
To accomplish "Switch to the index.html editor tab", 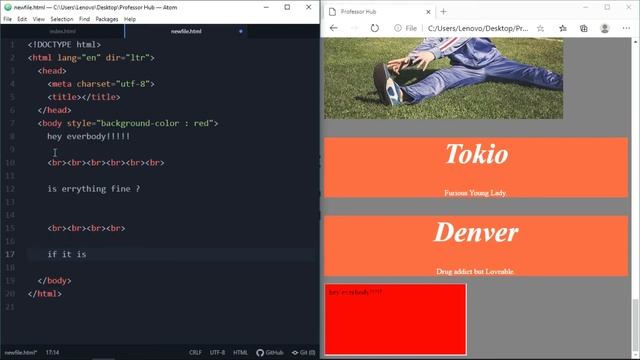I will click(x=62, y=31).
